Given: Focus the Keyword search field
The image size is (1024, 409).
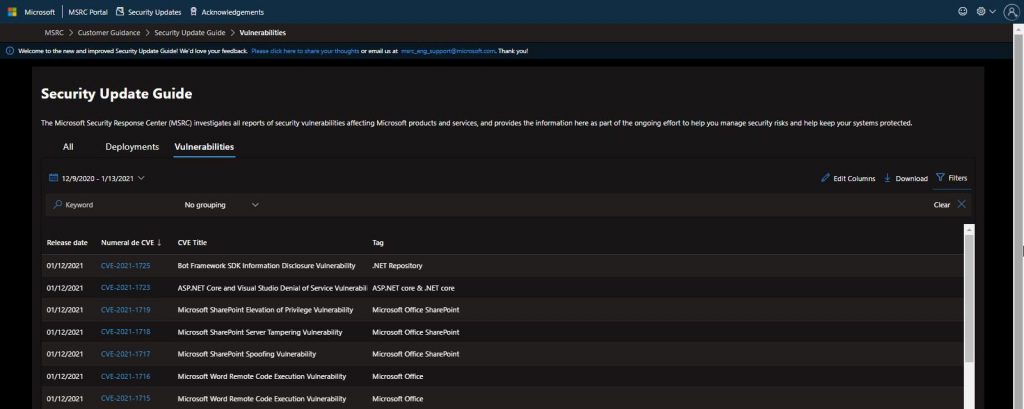Looking at the screenshot, I should click(111, 204).
